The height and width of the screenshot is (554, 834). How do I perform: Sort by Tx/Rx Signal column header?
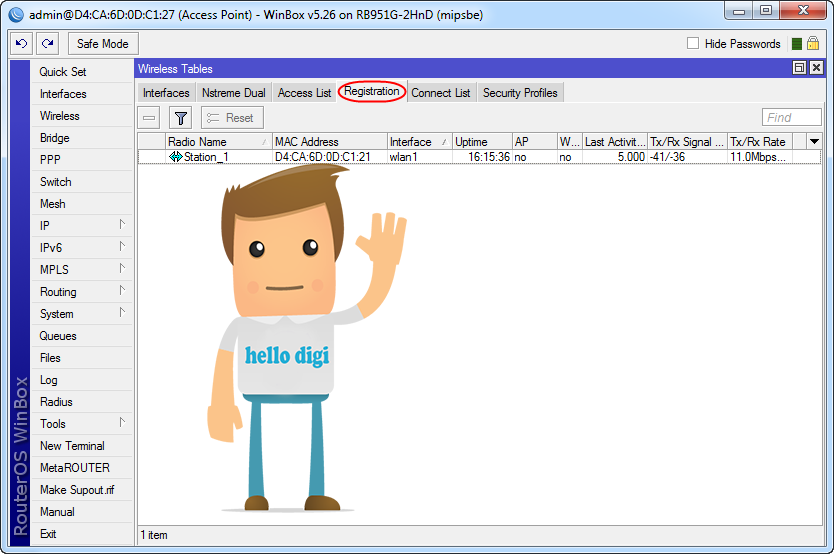pos(687,141)
